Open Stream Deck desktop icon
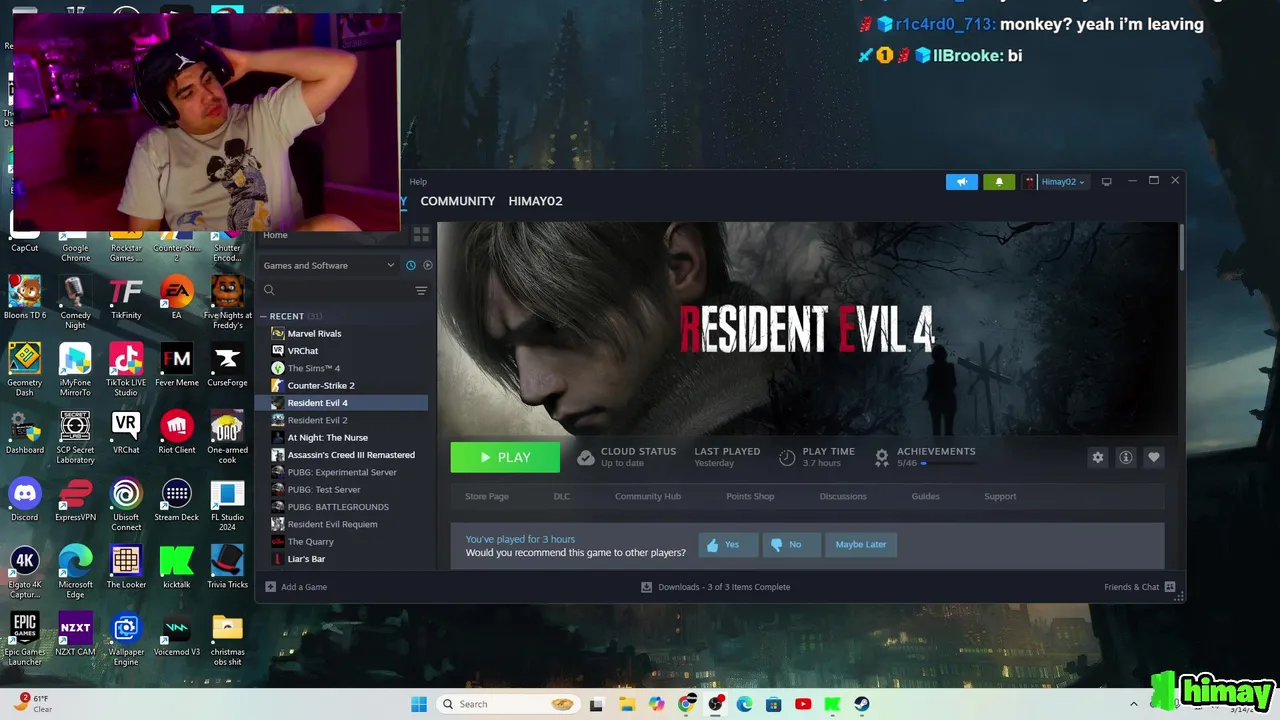This screenshot has width=1280, height=720. 177,501
